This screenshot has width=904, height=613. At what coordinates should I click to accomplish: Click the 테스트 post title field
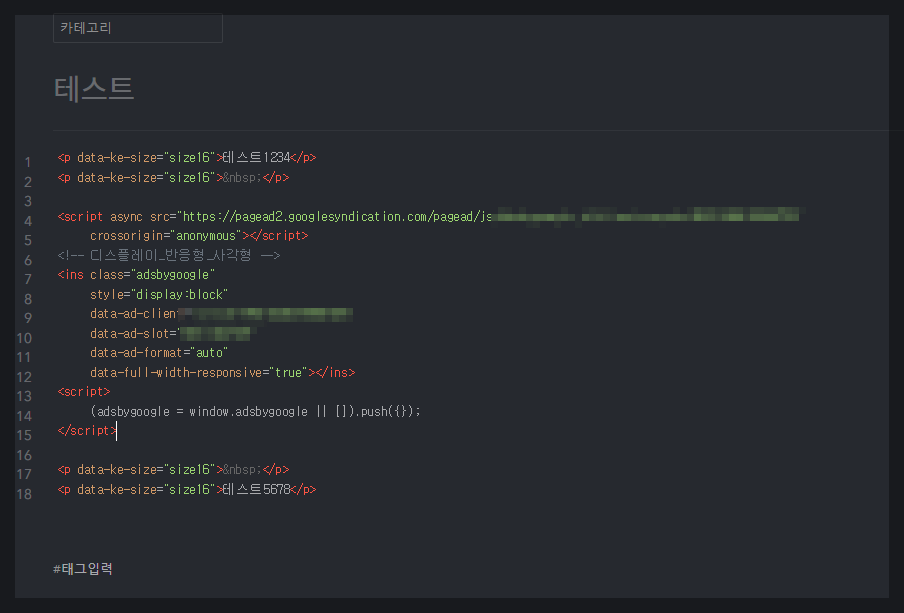[94, 88]
